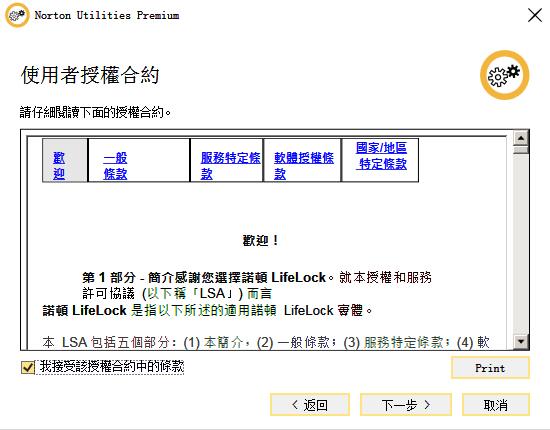Screen dimensions: 550x430
Task: Click the 歡迎！ heading in the agreement
Action: [x=260, y=241]
